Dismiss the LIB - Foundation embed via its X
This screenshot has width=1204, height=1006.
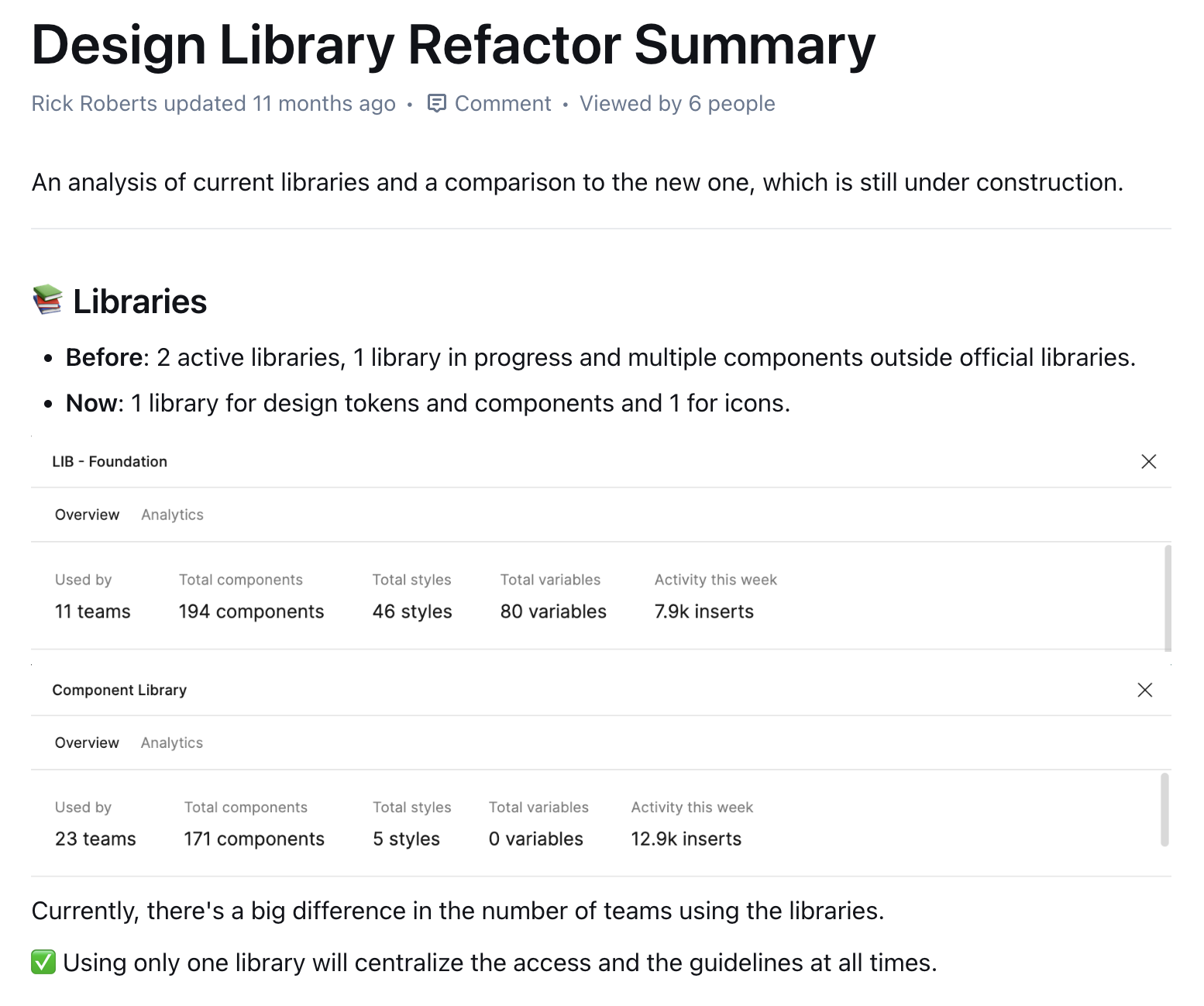click(x=1149, y=461)
